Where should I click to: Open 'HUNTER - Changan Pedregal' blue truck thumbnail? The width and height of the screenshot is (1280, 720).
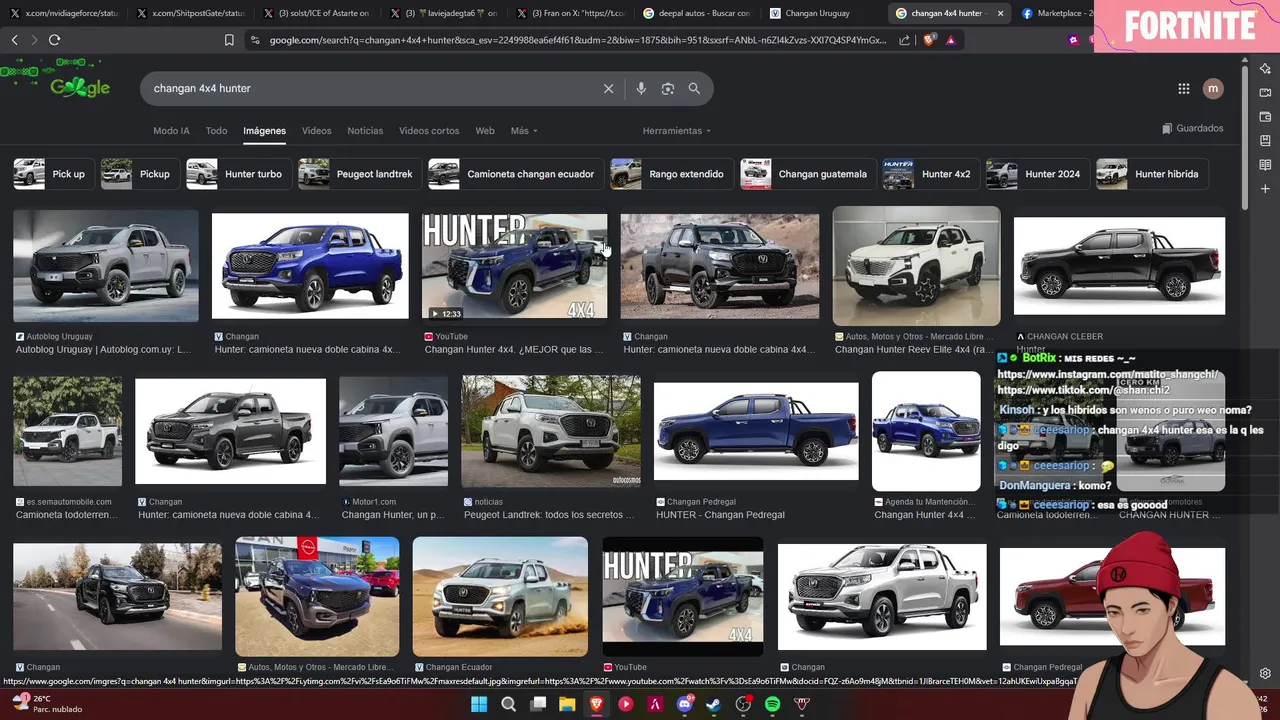click(x=756, y=431)
